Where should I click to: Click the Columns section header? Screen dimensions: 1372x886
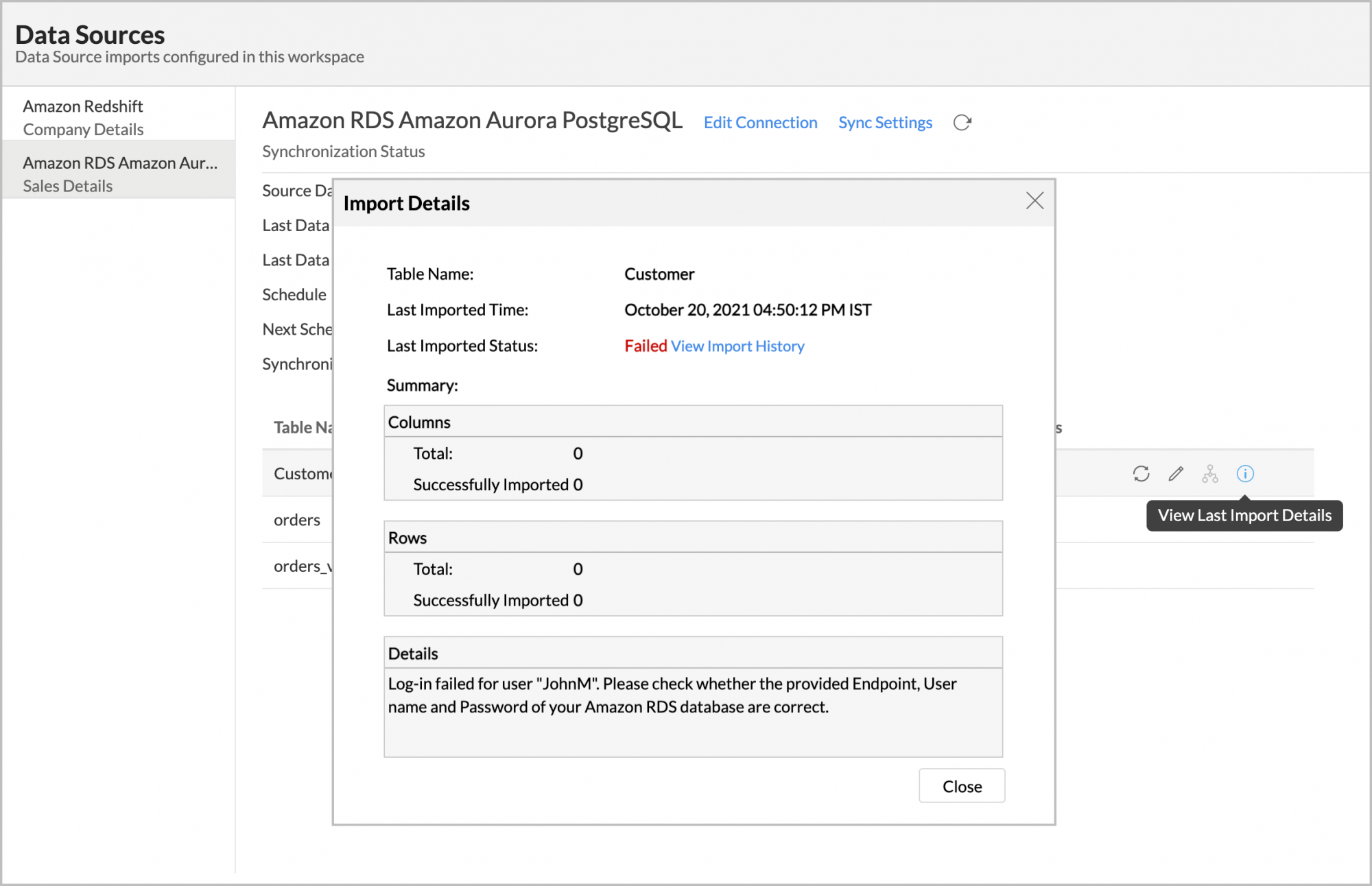coord(693,422)
